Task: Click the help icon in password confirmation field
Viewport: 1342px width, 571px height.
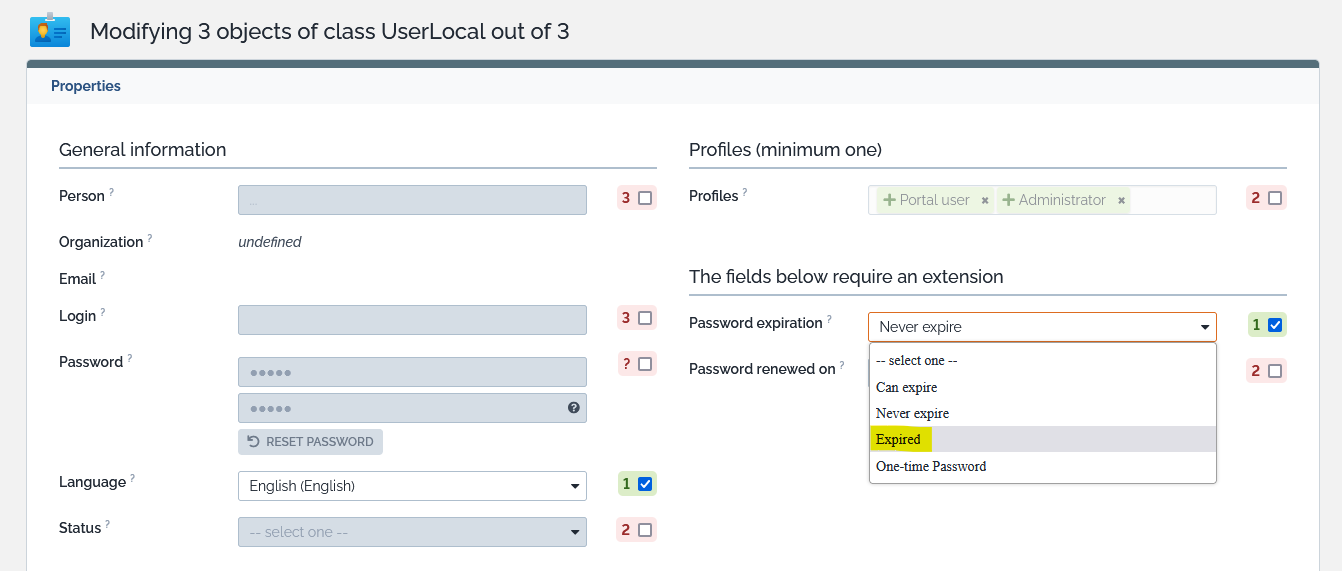Action: tap(574, 408)
